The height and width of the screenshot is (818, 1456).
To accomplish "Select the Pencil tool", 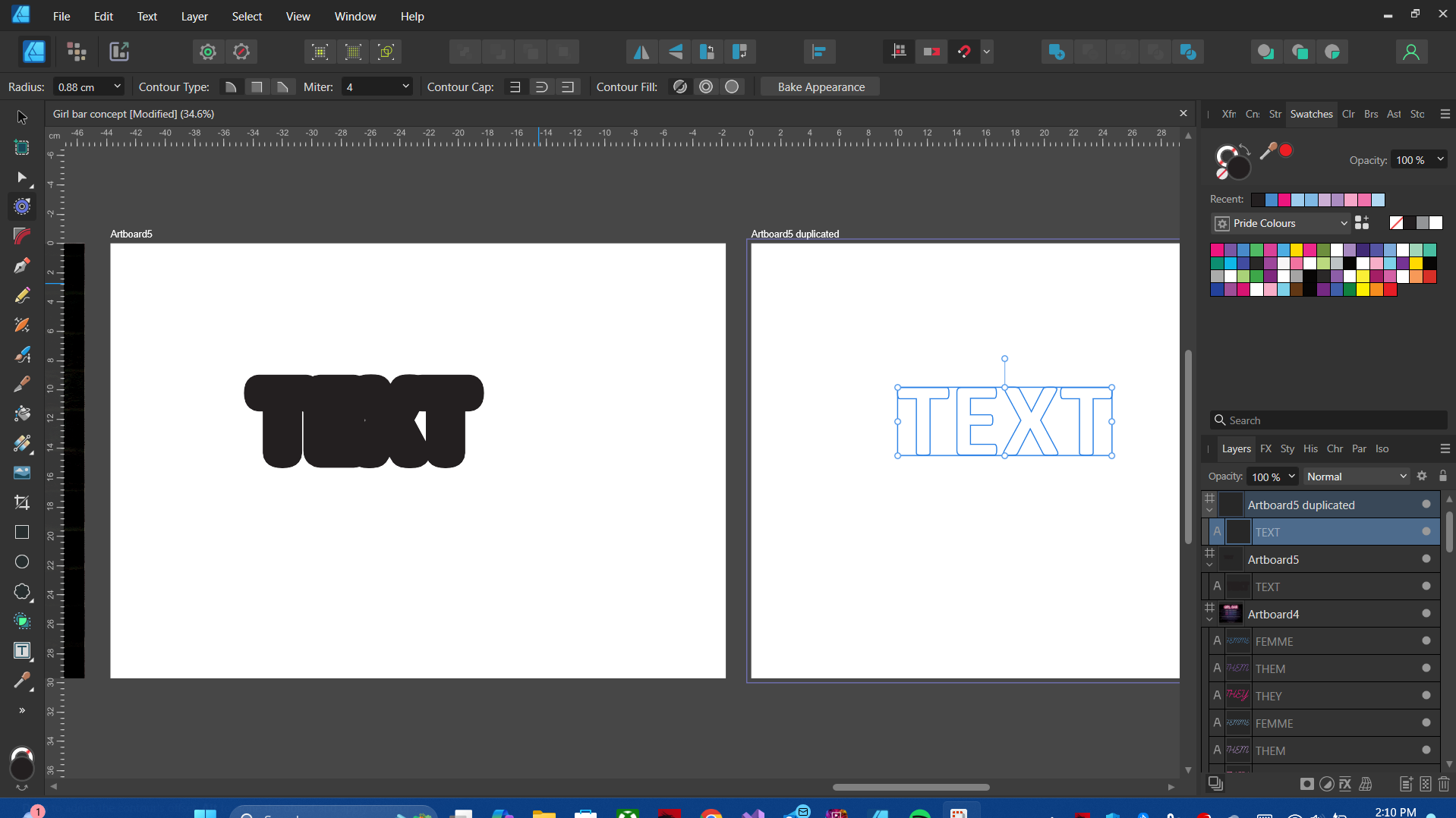I will click(x=22, y=295).
